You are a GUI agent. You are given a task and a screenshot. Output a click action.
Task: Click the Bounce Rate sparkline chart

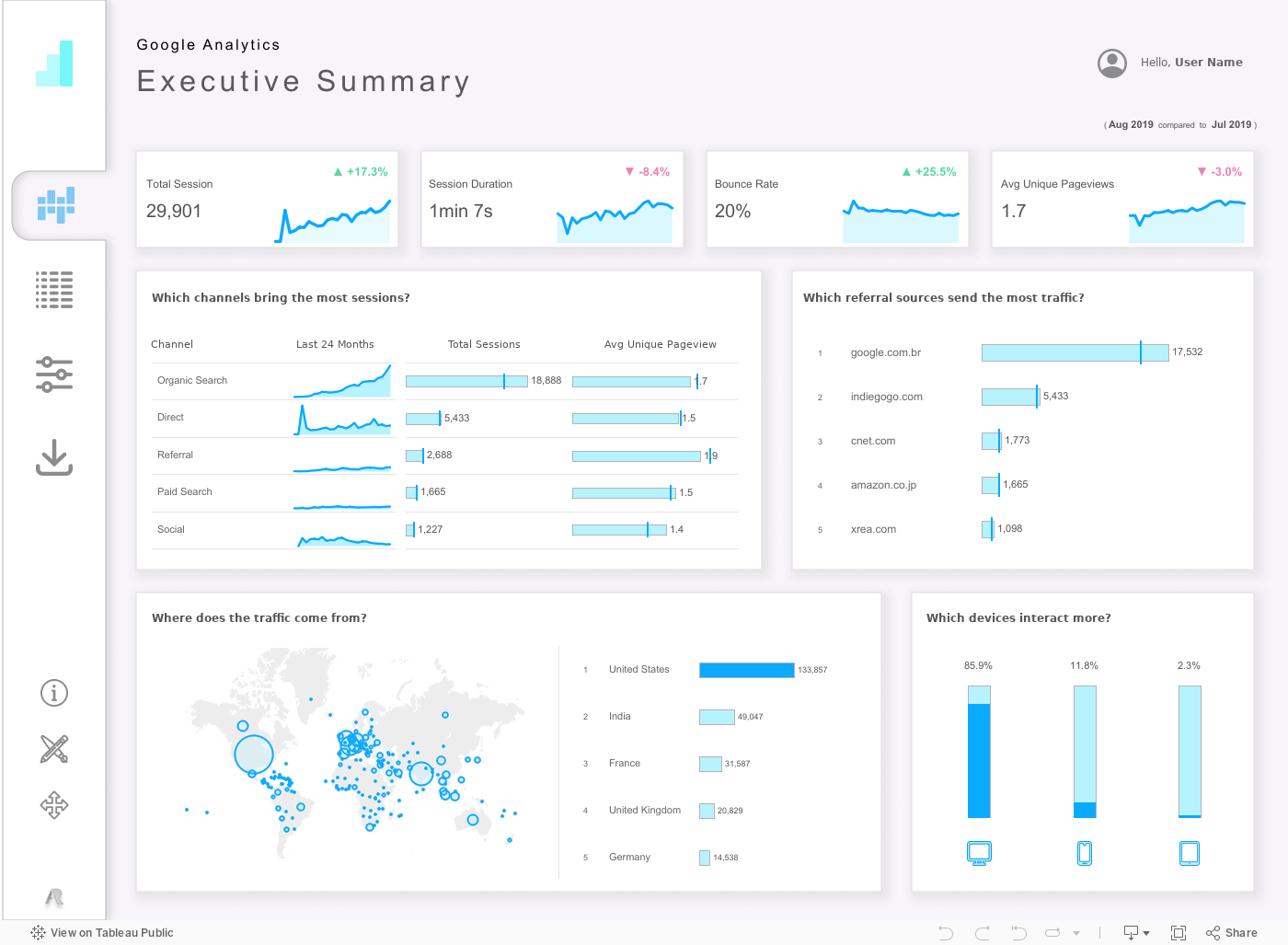pyautogui.click(x=901, y=222)
